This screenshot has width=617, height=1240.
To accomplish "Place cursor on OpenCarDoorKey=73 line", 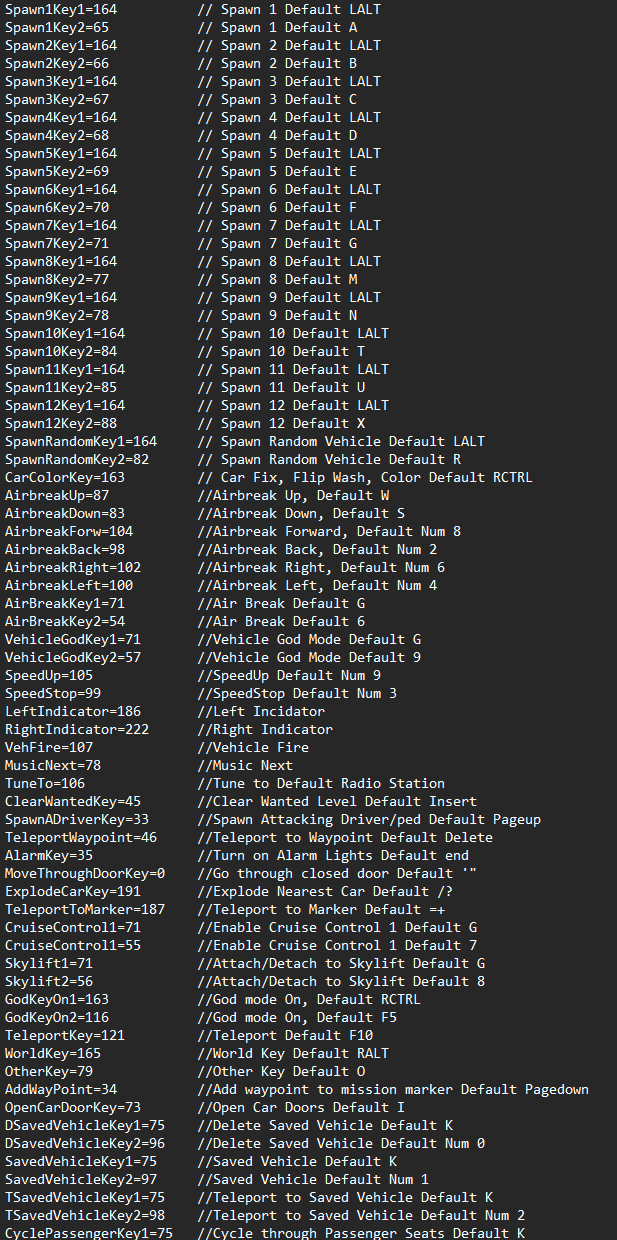I will point(73,1107).
